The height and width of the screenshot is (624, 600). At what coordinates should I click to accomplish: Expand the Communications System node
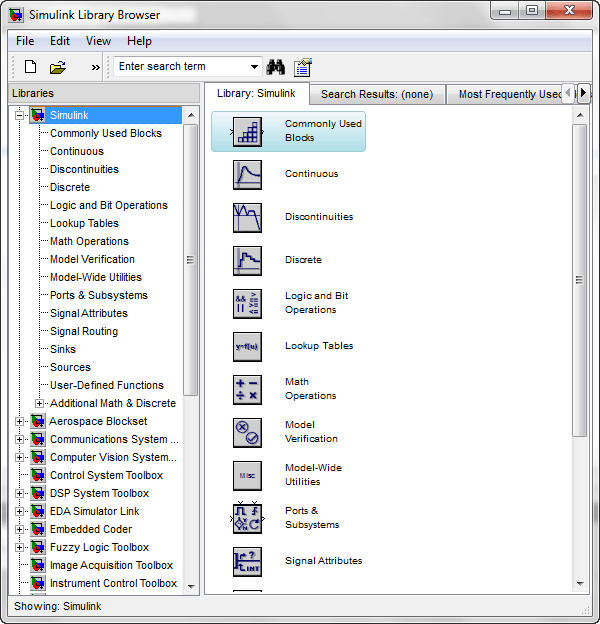pos(19,439)
